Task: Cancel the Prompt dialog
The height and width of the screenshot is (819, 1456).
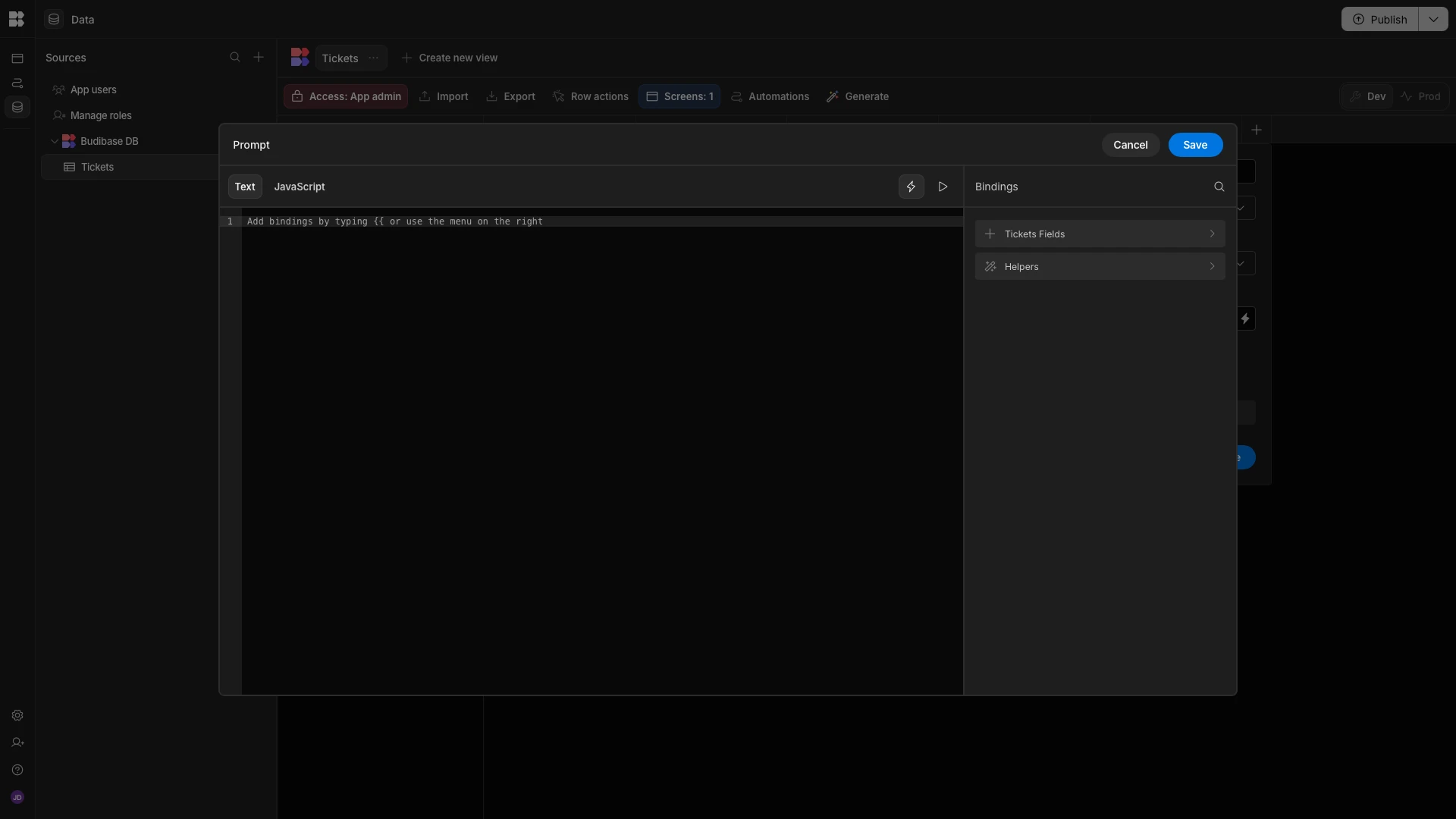Action: (1130, 145)
